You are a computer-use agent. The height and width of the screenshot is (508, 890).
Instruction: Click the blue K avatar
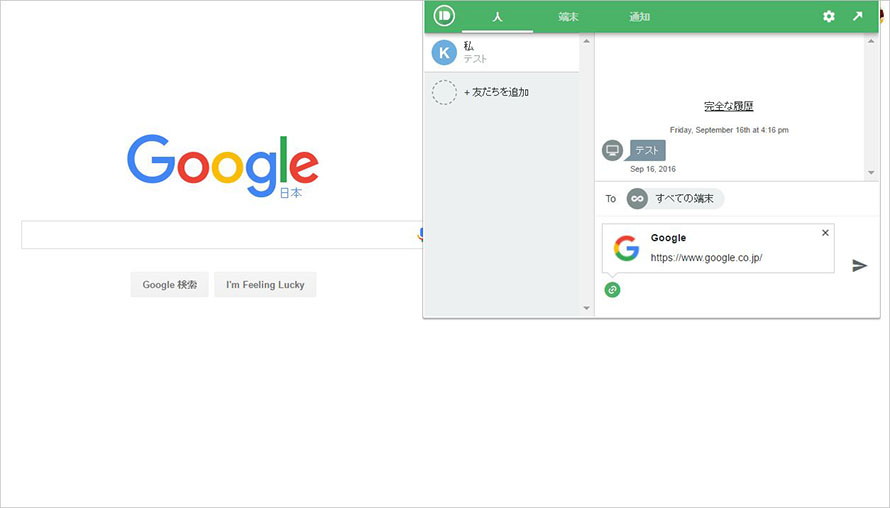coord(444,53)
